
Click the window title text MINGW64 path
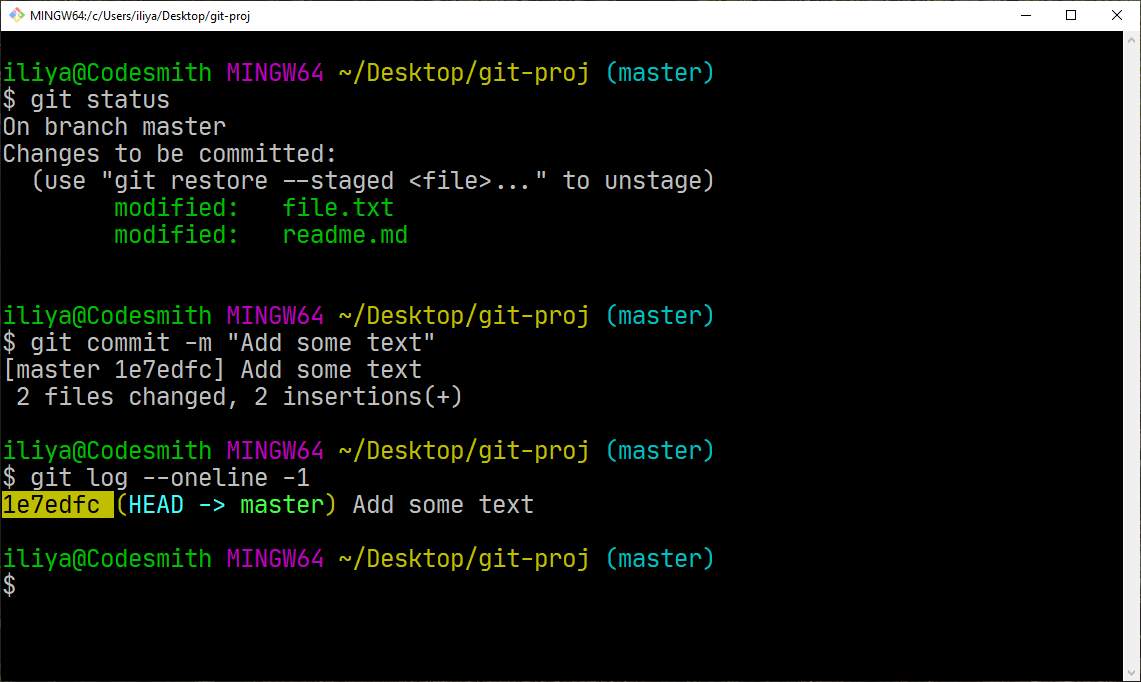point(140,15)
